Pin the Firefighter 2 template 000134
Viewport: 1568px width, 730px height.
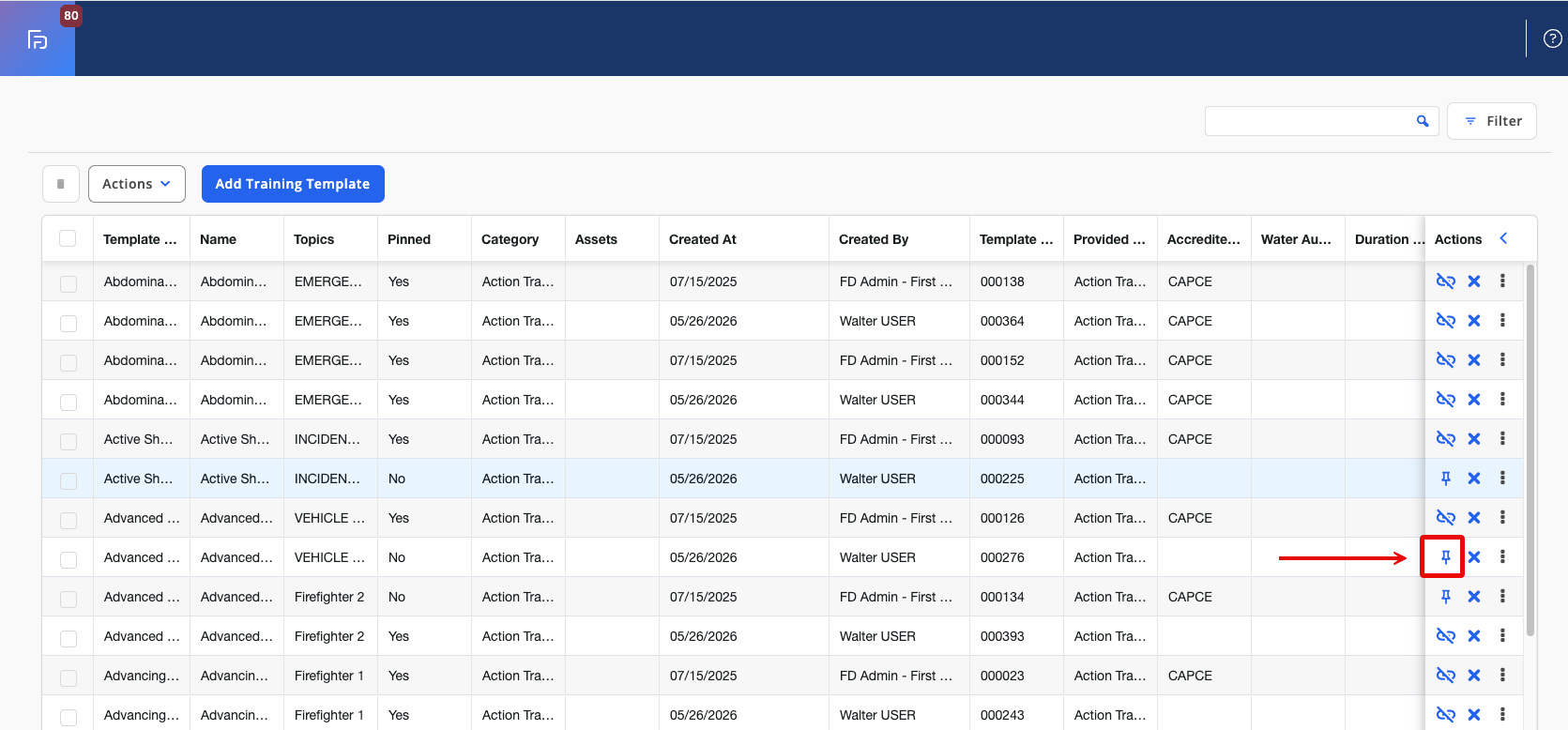tap(1445, 597)
